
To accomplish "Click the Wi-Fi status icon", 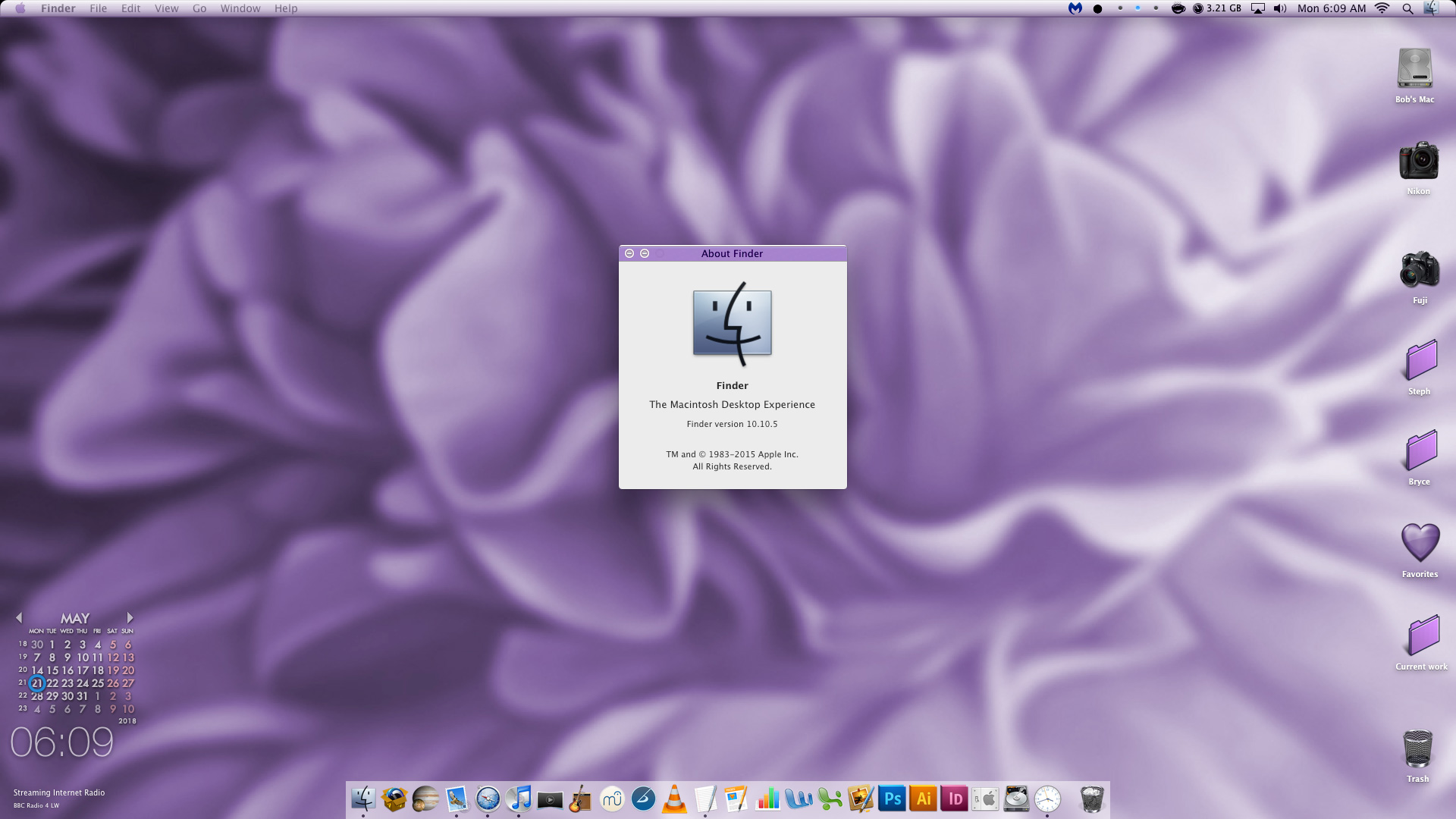I will tap(1382, 8).
